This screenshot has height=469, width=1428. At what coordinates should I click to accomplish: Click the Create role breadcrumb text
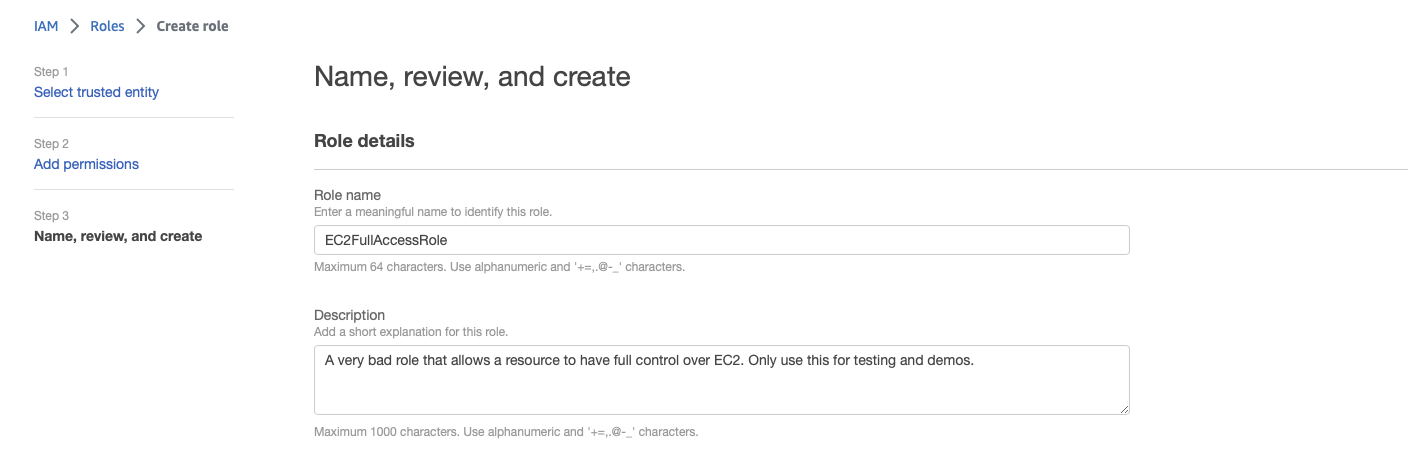point(193,27)
